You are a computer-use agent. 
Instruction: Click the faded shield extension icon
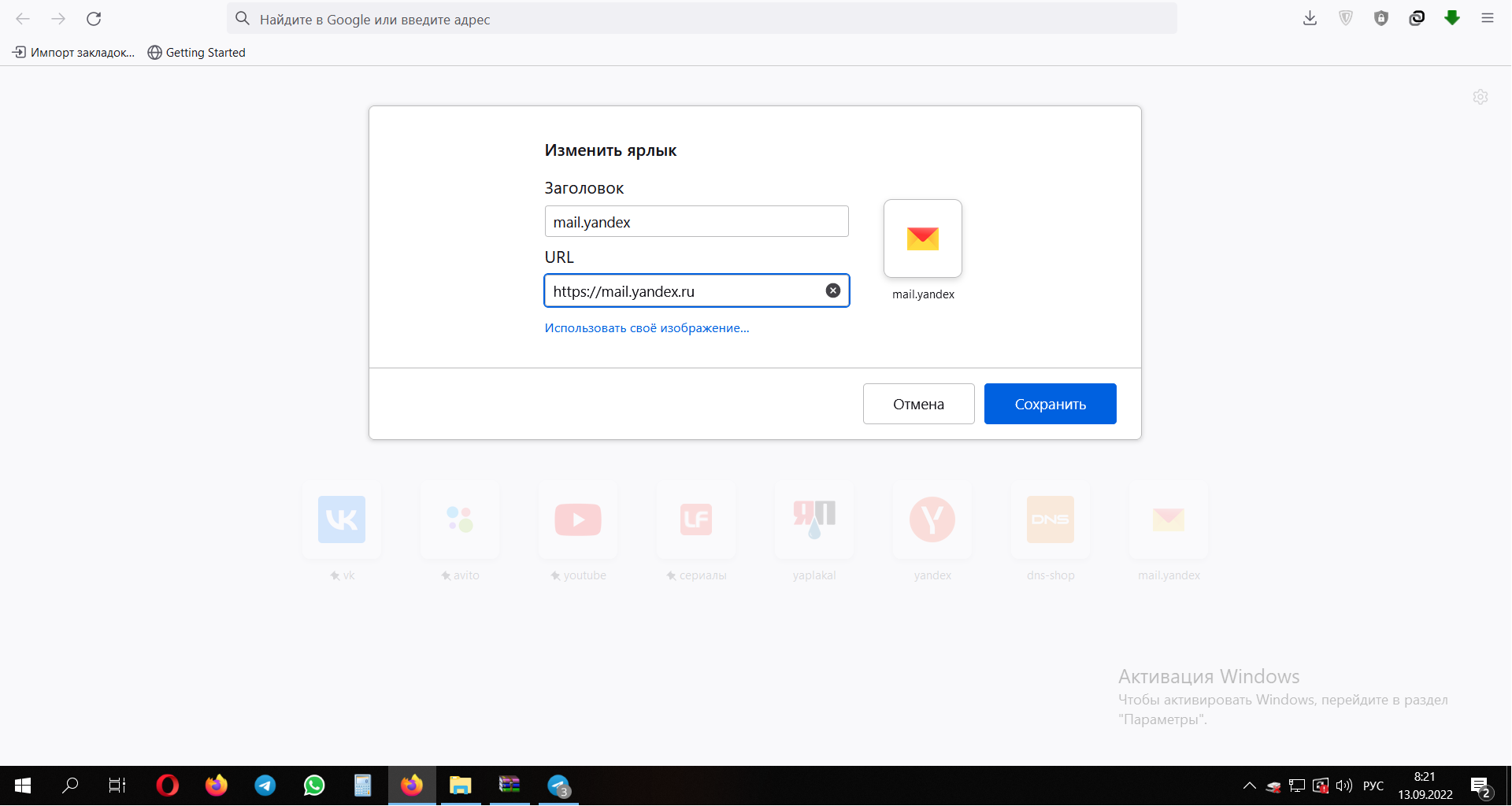1346,18
